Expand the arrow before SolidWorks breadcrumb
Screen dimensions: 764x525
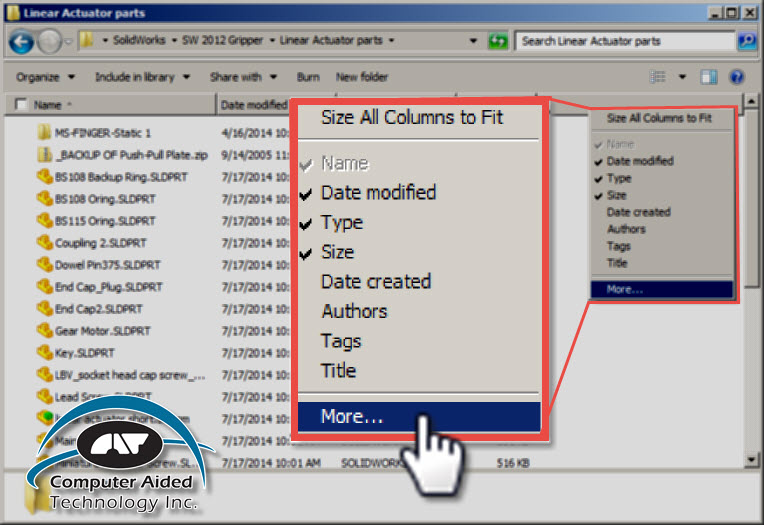[x=105, y=40]
